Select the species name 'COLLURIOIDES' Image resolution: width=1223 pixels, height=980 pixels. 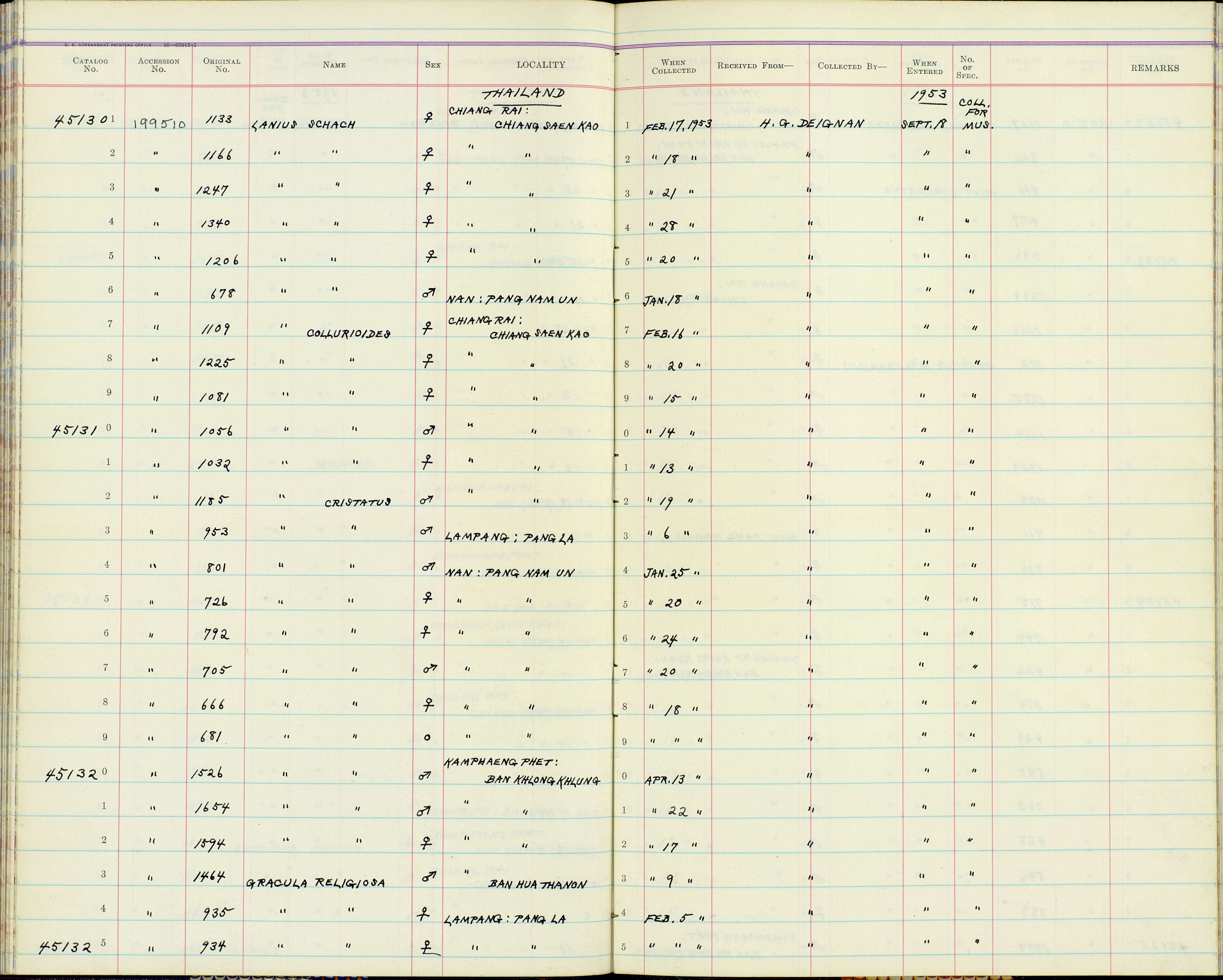click(x=348, y=334)
